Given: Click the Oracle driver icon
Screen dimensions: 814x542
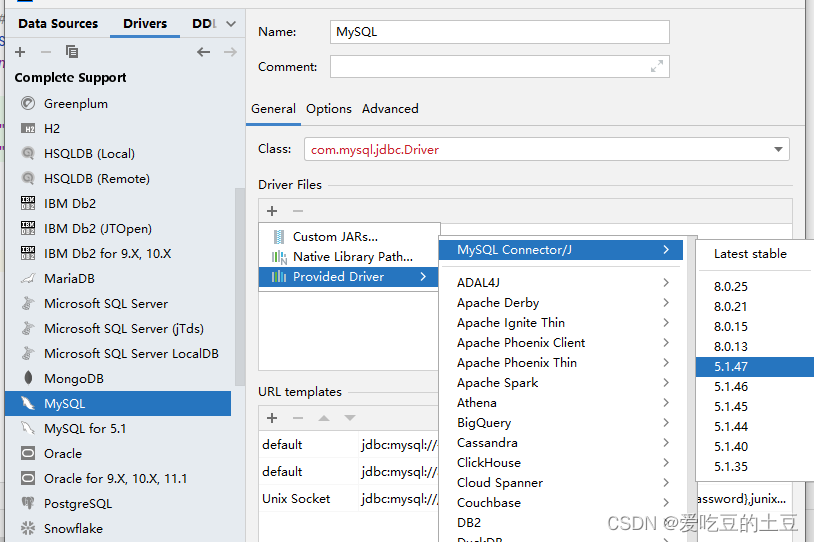Looking at the screenshot, I should 28,453.
